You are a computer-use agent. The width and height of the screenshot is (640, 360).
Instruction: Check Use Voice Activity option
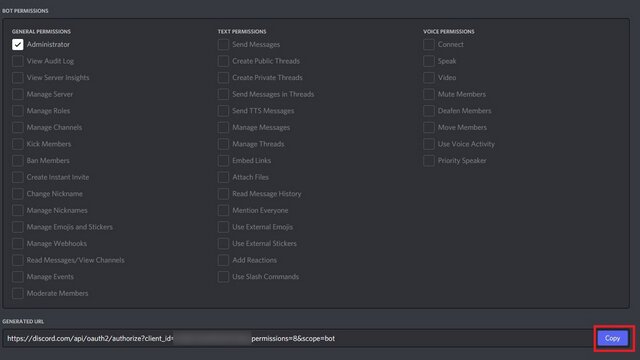click(x=429, y=144)
